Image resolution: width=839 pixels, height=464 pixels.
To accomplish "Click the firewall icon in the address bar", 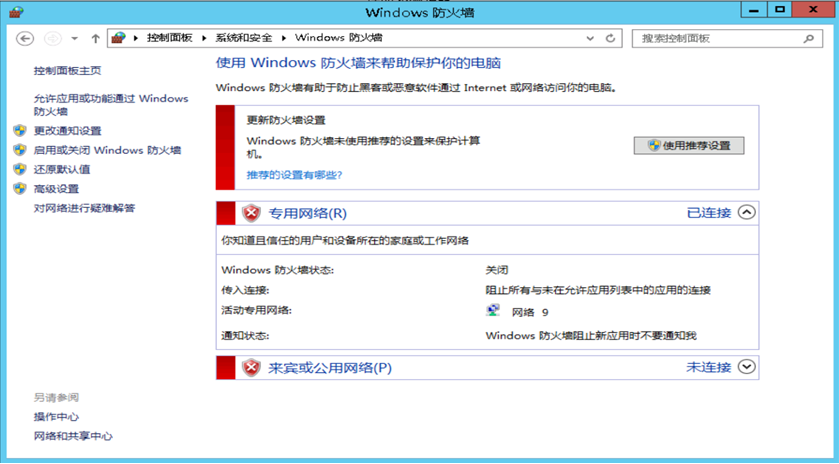I will point(118,38).
